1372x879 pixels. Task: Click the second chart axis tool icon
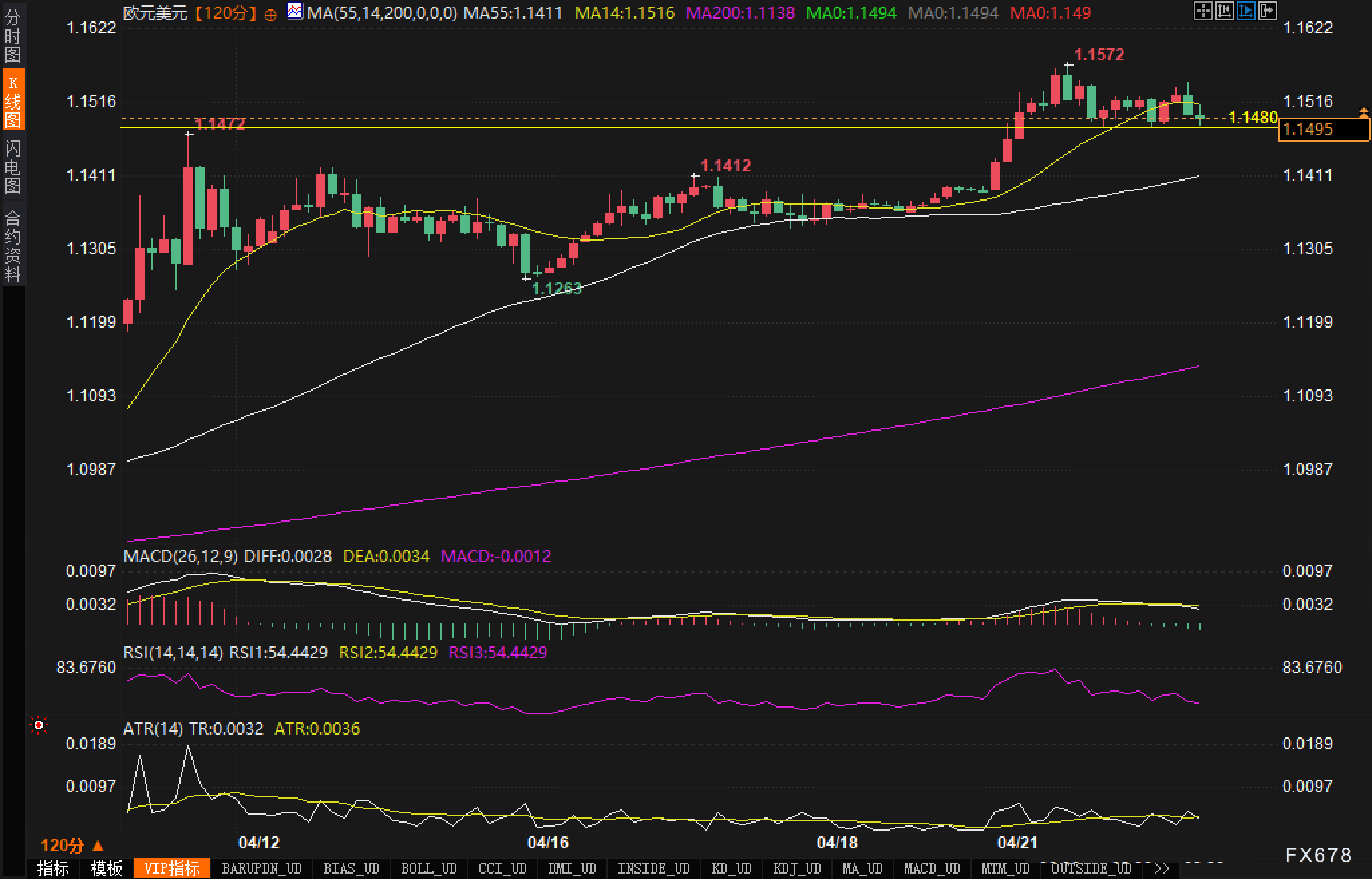1224,11
